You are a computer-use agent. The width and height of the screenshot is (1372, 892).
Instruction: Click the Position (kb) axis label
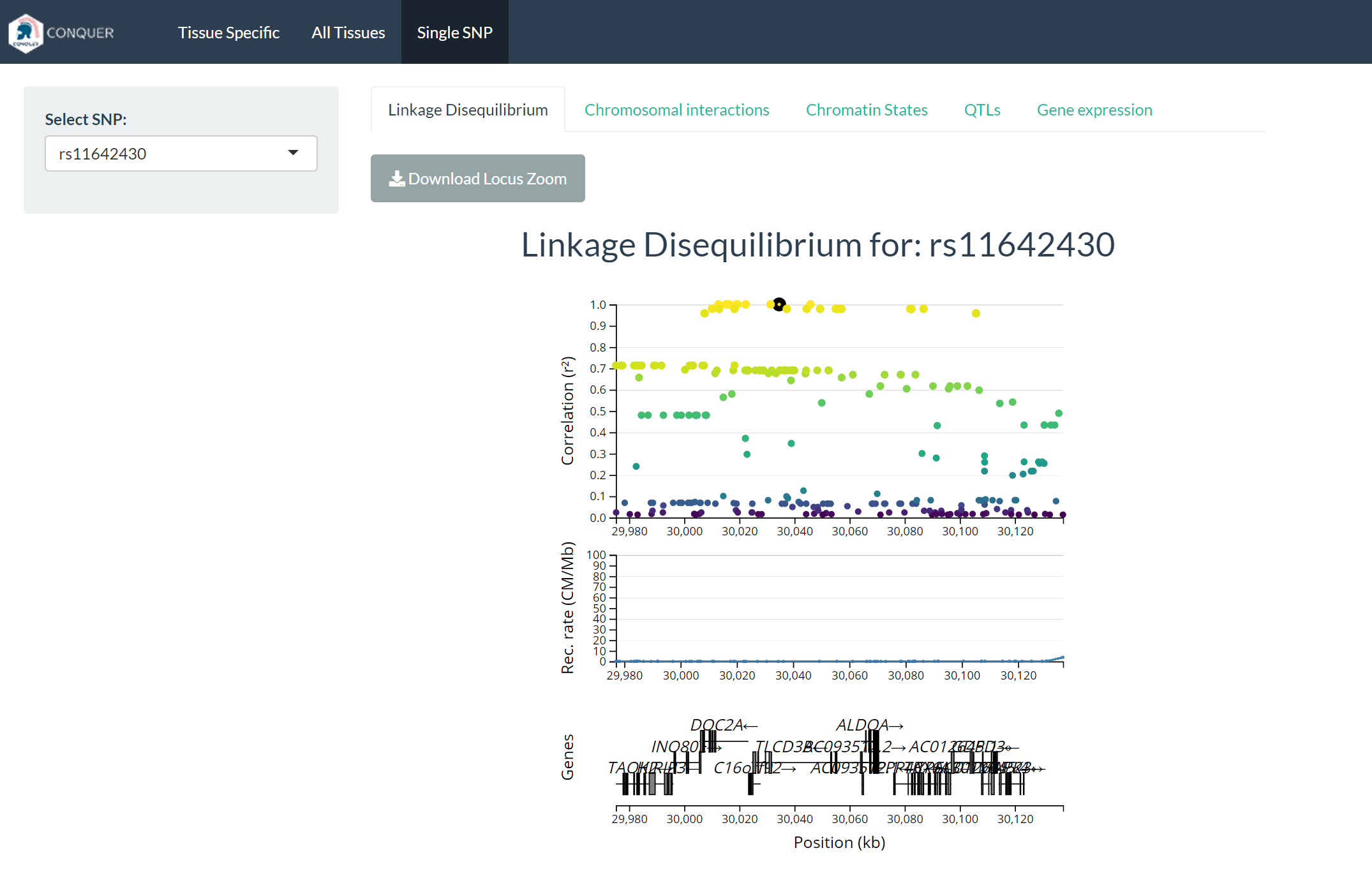[x=839, y=843]
